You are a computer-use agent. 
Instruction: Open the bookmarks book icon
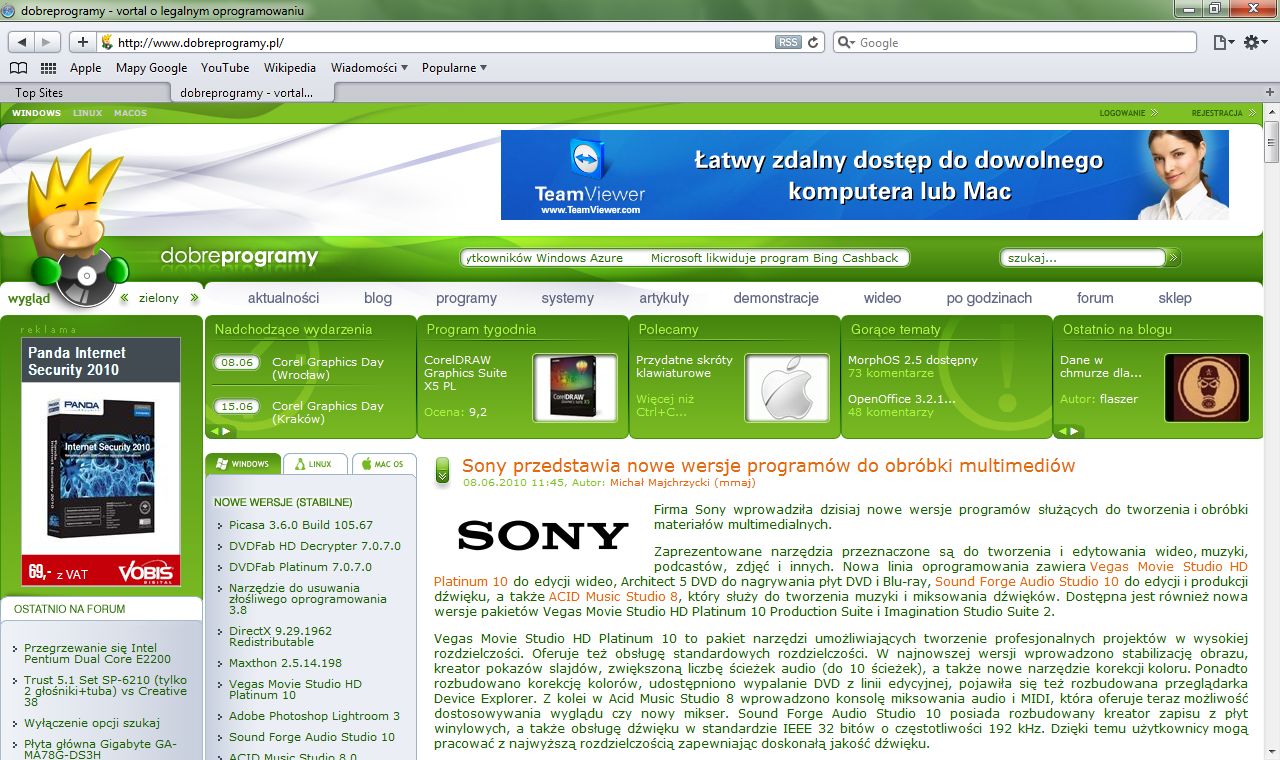[18, 68]
